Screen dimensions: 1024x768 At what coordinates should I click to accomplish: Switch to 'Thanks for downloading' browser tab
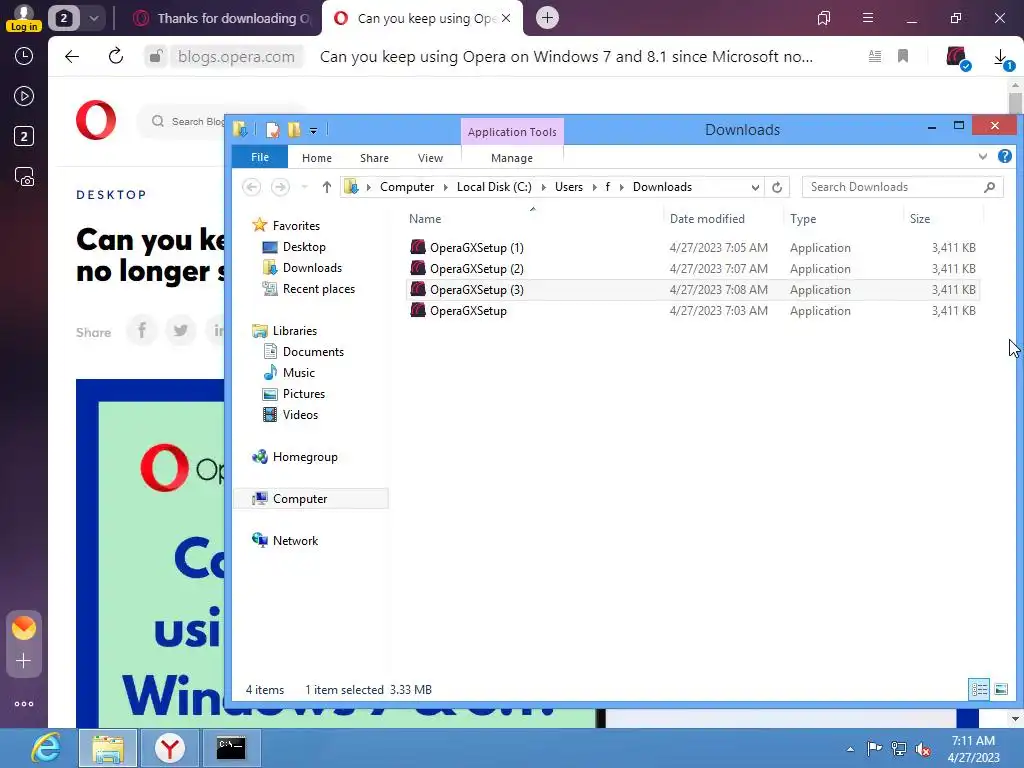[x=222, y=18]
